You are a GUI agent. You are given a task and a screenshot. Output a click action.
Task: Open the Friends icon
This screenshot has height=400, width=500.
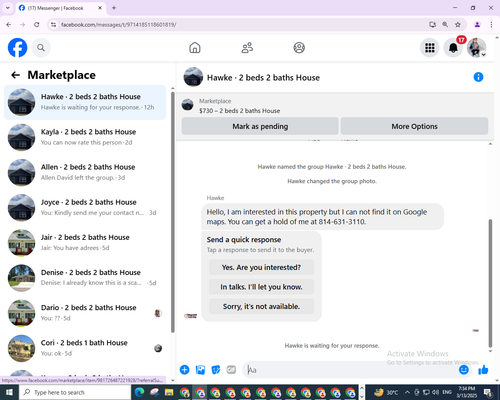[247, 48]
